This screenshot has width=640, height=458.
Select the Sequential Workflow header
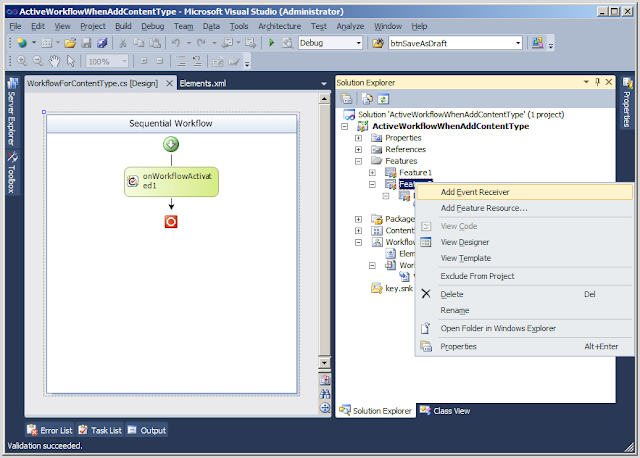click(x=171, y=124)
